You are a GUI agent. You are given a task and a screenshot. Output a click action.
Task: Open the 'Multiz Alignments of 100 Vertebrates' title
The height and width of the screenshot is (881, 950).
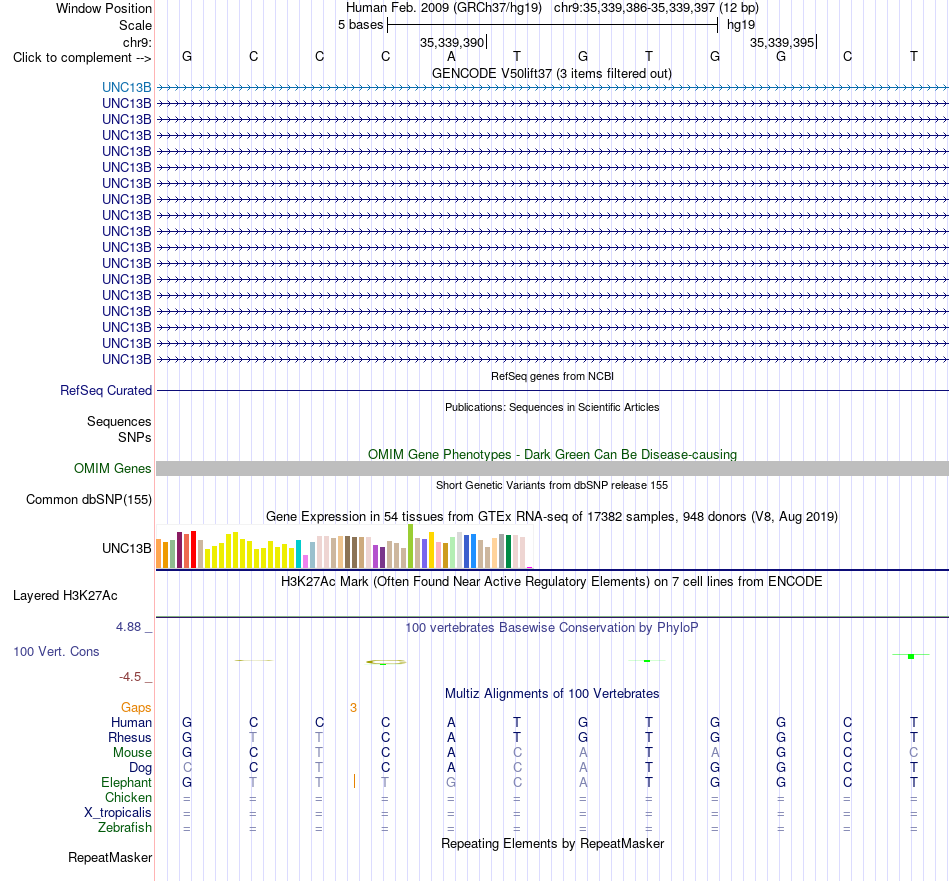pyautogui.click(x=552, y=694)
